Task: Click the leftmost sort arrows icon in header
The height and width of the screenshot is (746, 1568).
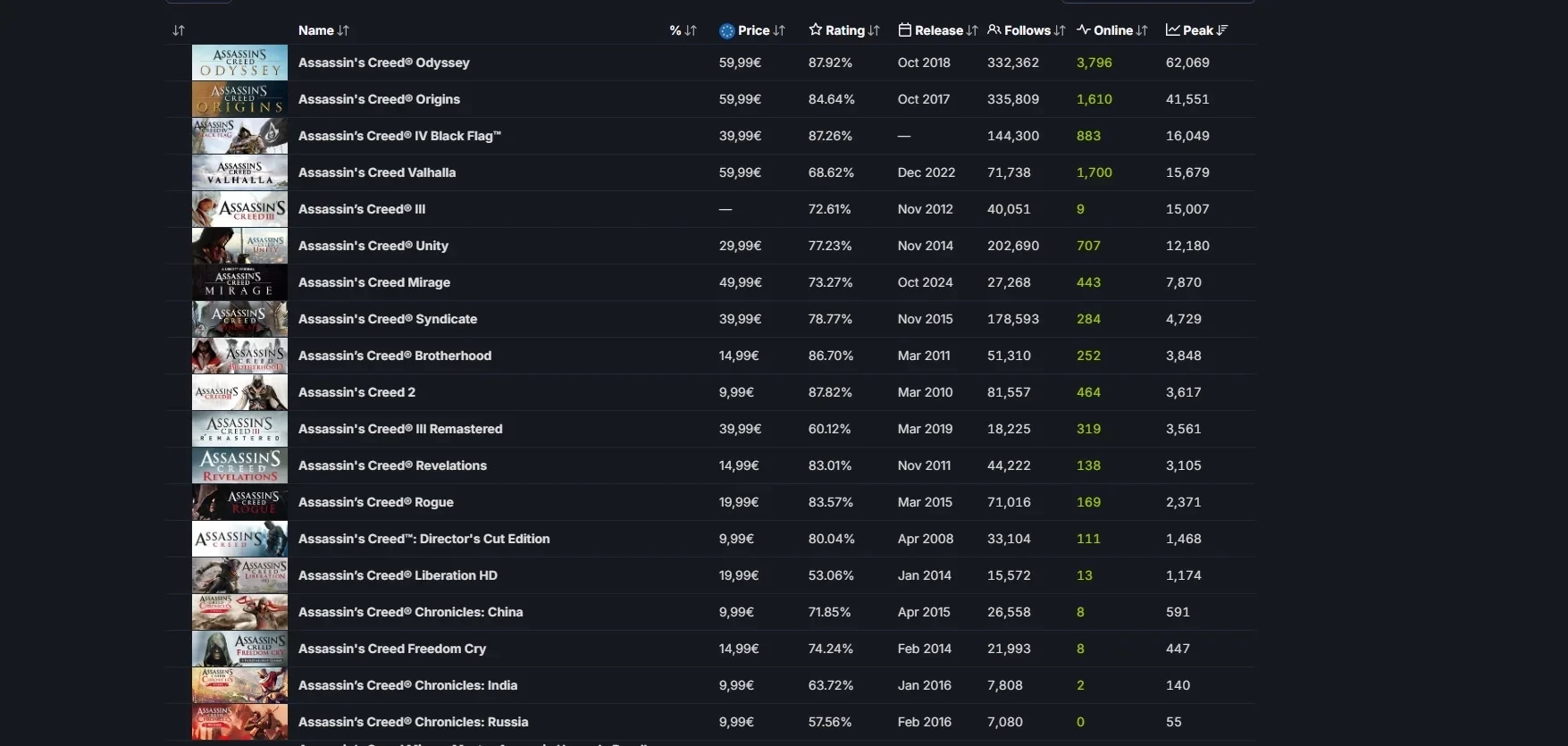Action: pyautogui.click(x=179, y=30)
